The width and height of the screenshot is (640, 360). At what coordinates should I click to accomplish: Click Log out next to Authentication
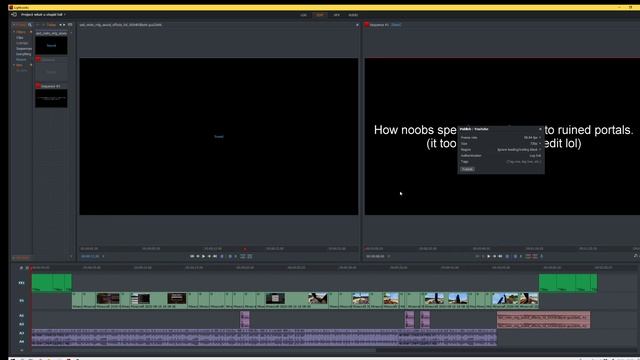point(535,156)
